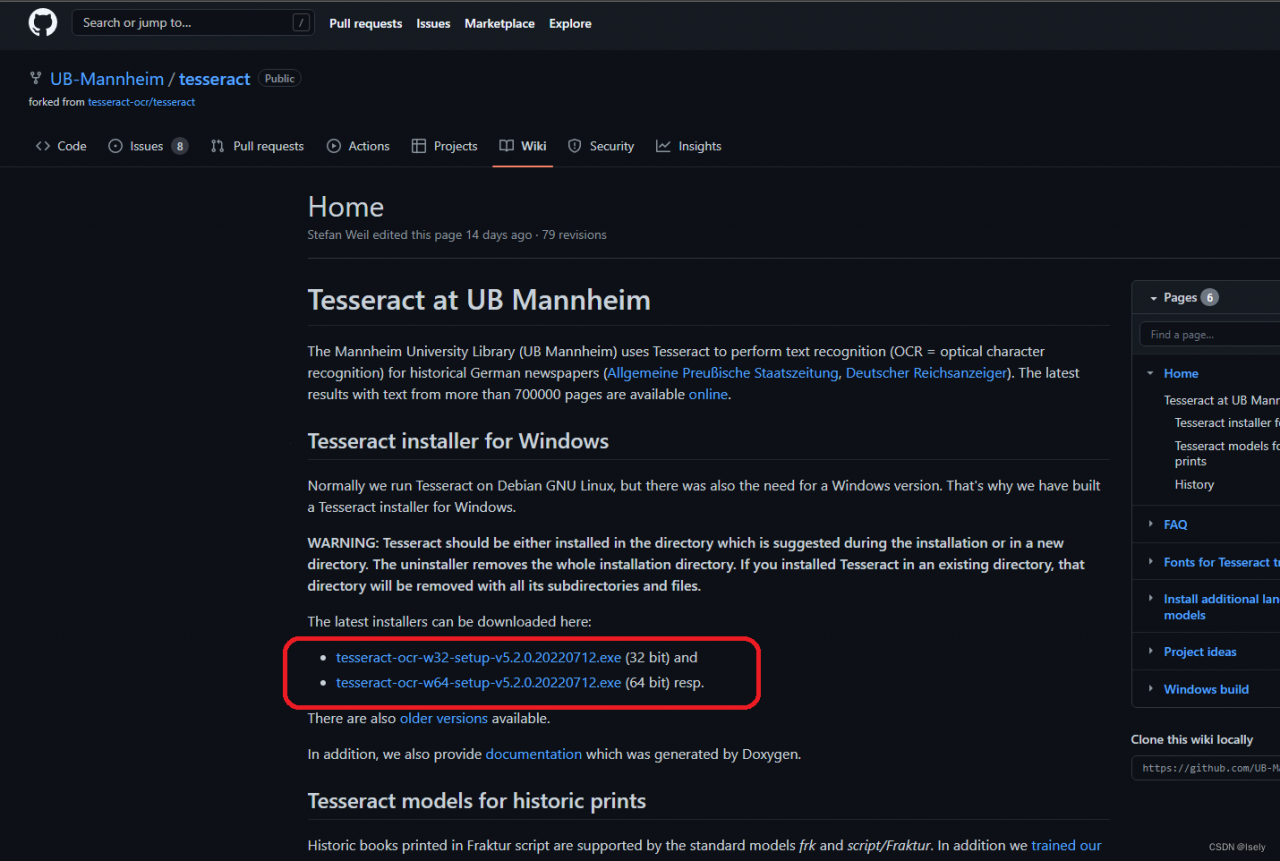This screenshot has width=1280, height=861.
Task: Switch to the repository Issues tab
Action: click(x=147, y=146)
